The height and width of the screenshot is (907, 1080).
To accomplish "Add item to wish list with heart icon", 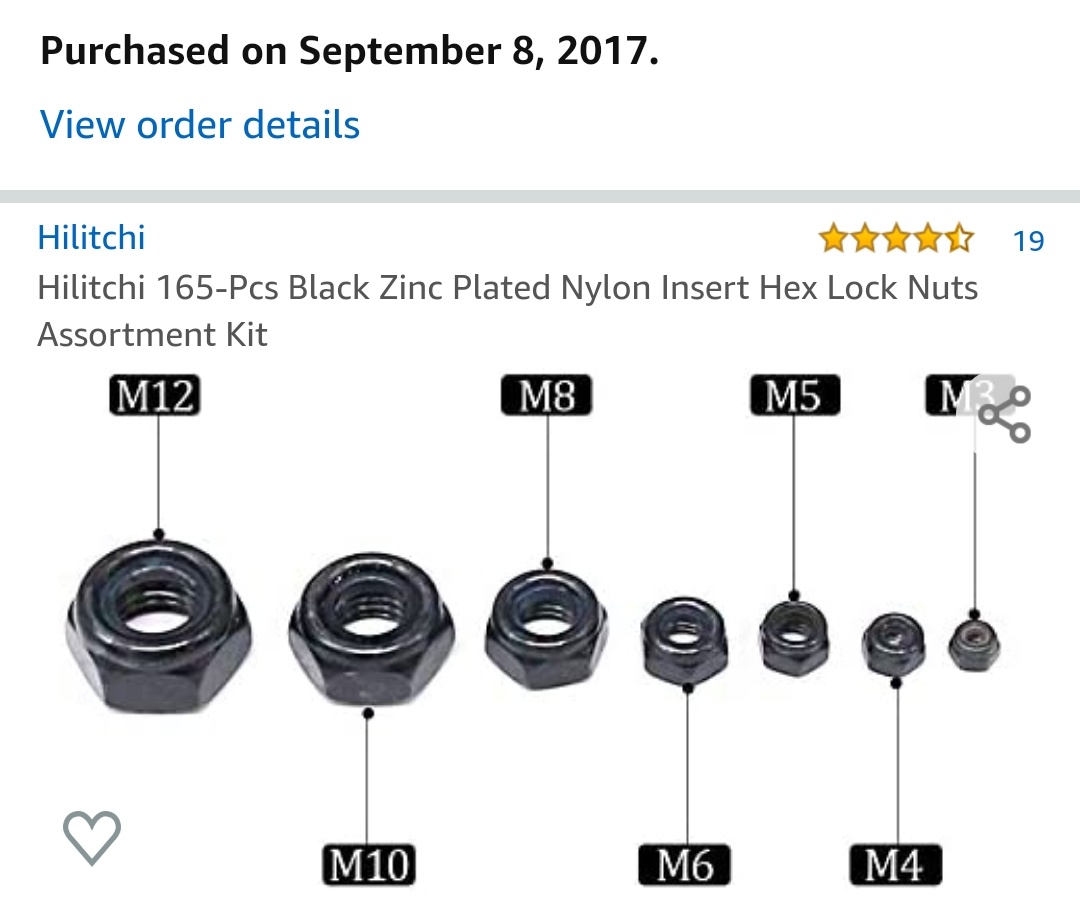I will [92, 837].
